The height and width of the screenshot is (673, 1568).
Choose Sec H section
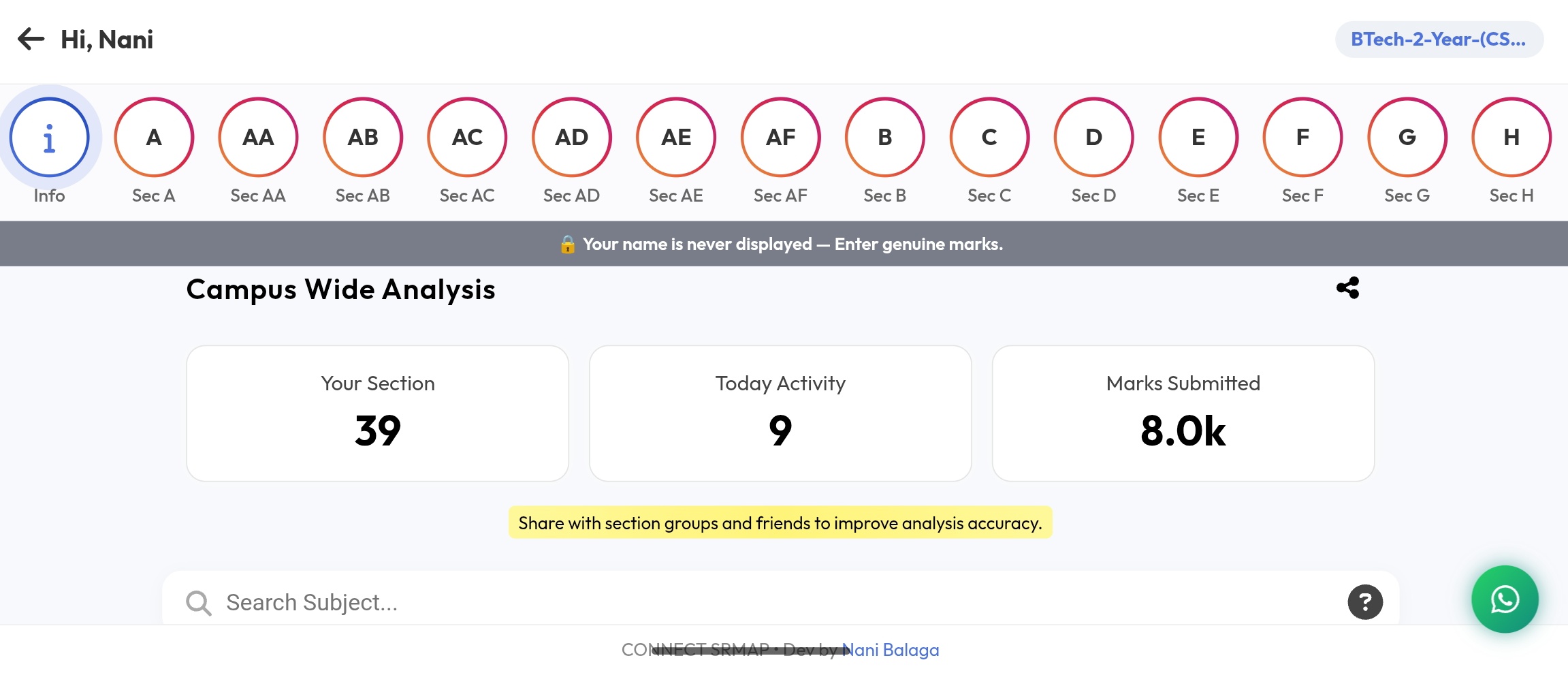1511,138
